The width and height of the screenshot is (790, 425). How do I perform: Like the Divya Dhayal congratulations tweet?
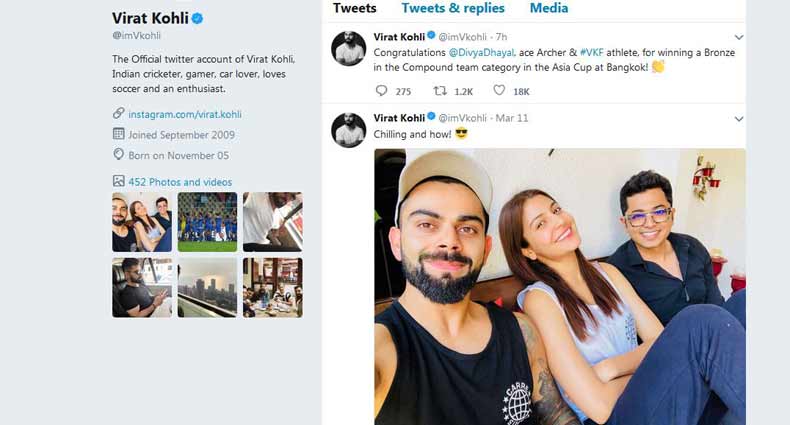click(x=499, y=91)
